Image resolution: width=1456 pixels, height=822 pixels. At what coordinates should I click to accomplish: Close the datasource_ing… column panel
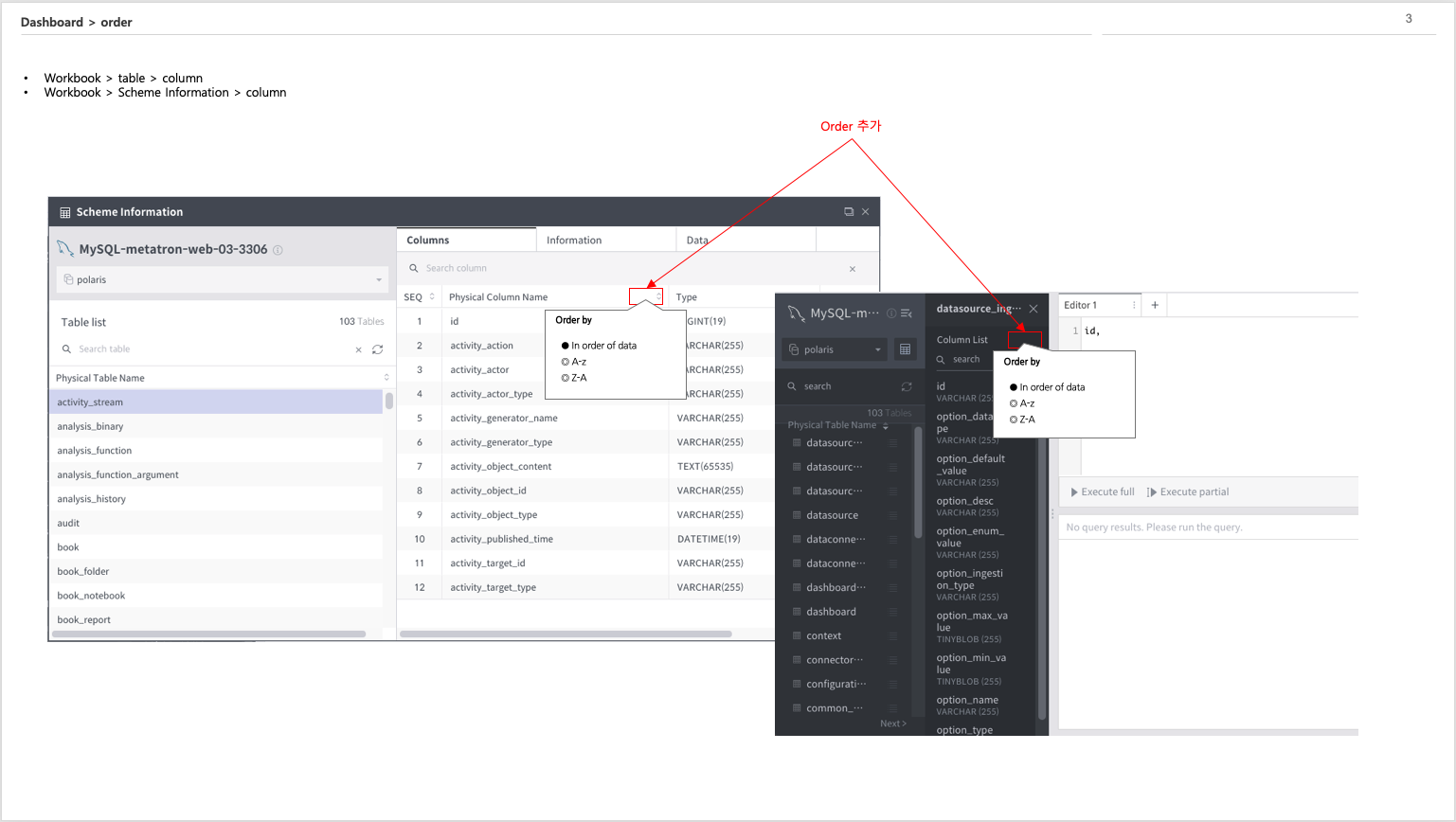click(1034, 309)
